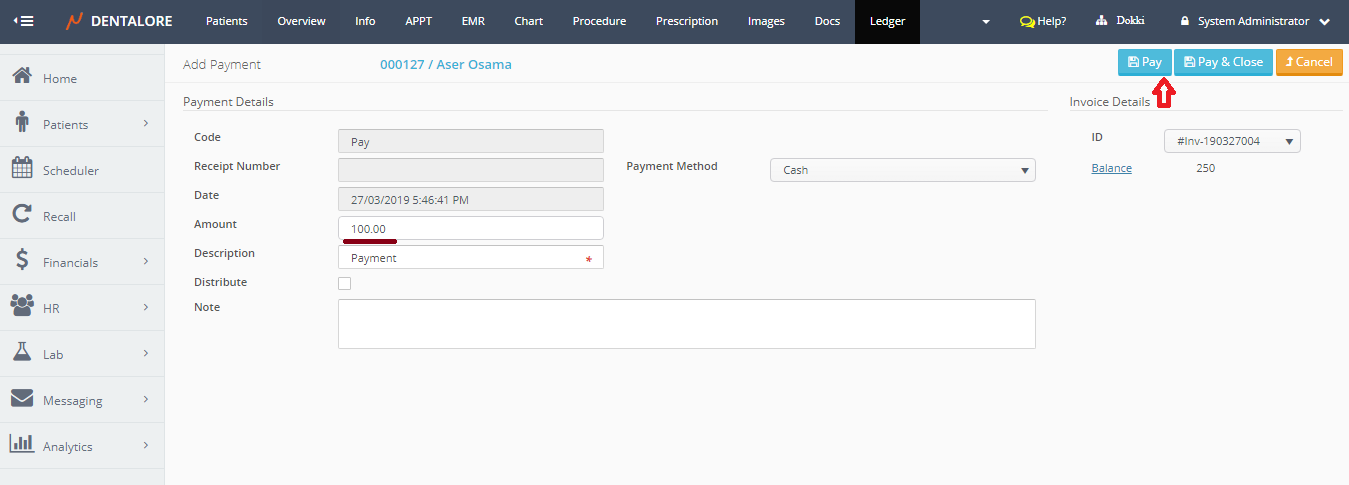This screenshot has height=485, width=1349.
Task: Click the Messaging envelope icon
Action: click(22, 399)
